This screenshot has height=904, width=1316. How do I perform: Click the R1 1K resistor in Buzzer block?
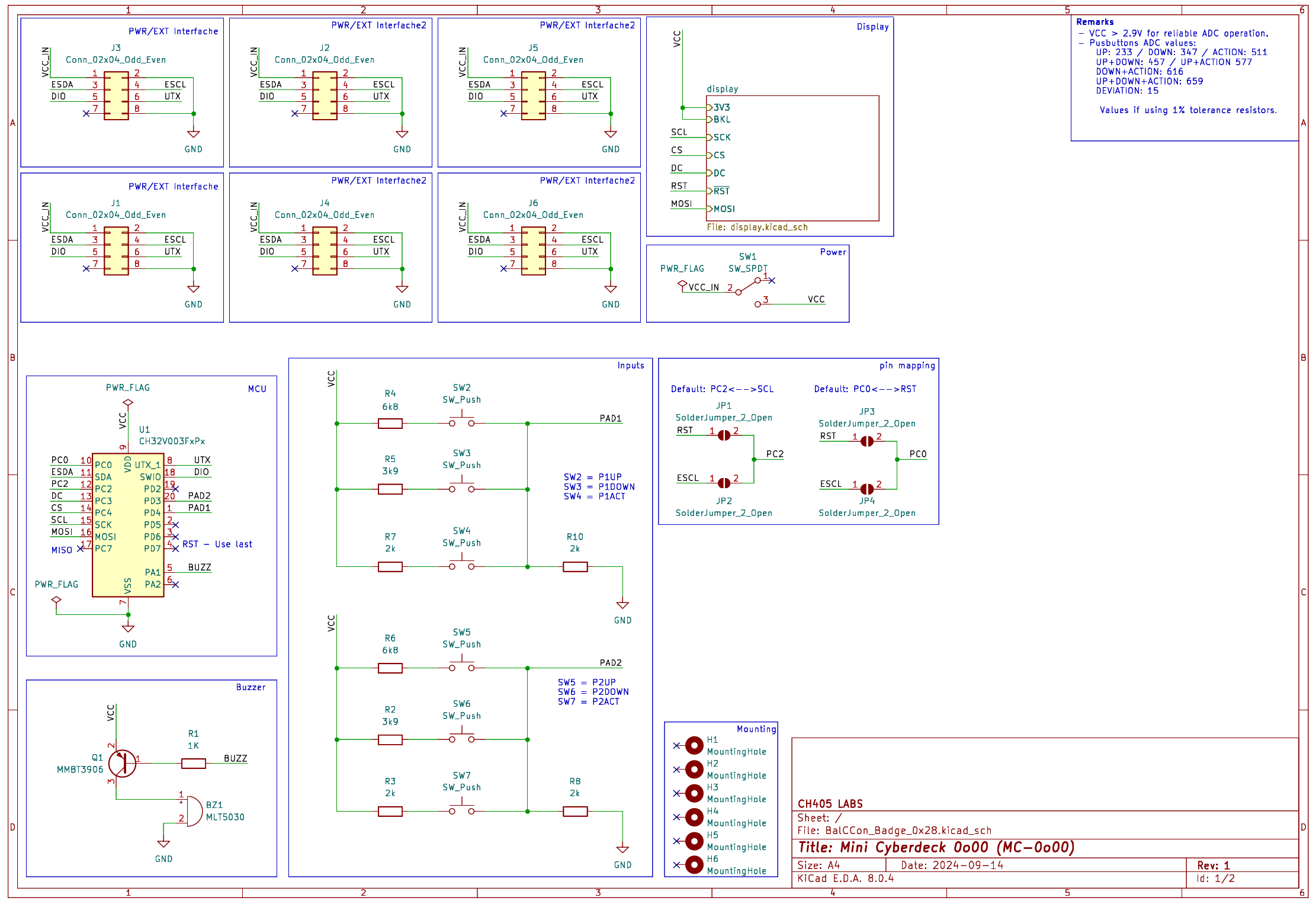pos(193,764)
